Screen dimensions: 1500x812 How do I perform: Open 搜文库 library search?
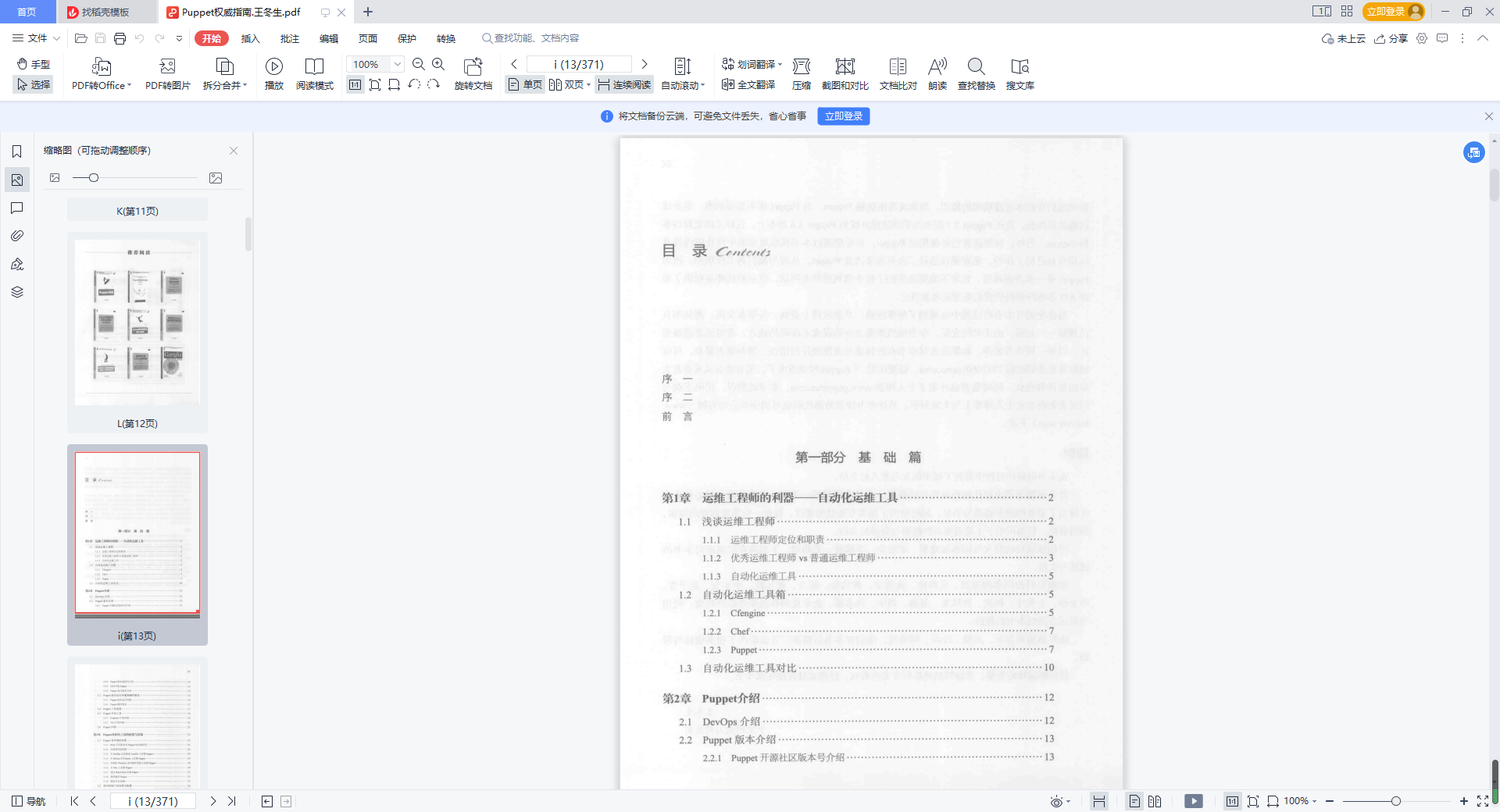tap(1020, 74)
